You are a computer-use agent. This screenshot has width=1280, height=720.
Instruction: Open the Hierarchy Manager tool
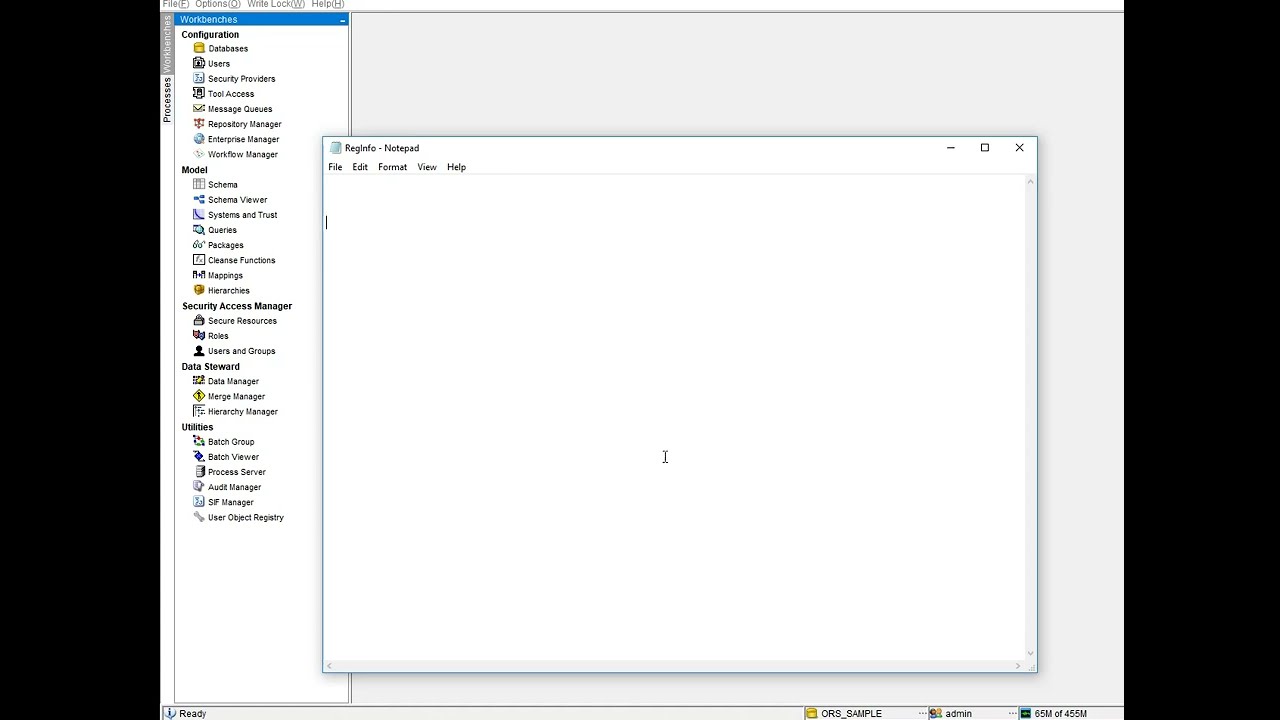tap(242, 412)
